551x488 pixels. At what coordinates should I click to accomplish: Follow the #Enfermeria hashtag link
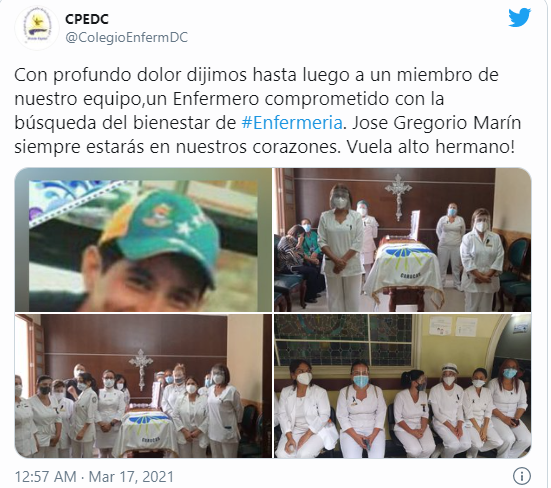[292, 123]
